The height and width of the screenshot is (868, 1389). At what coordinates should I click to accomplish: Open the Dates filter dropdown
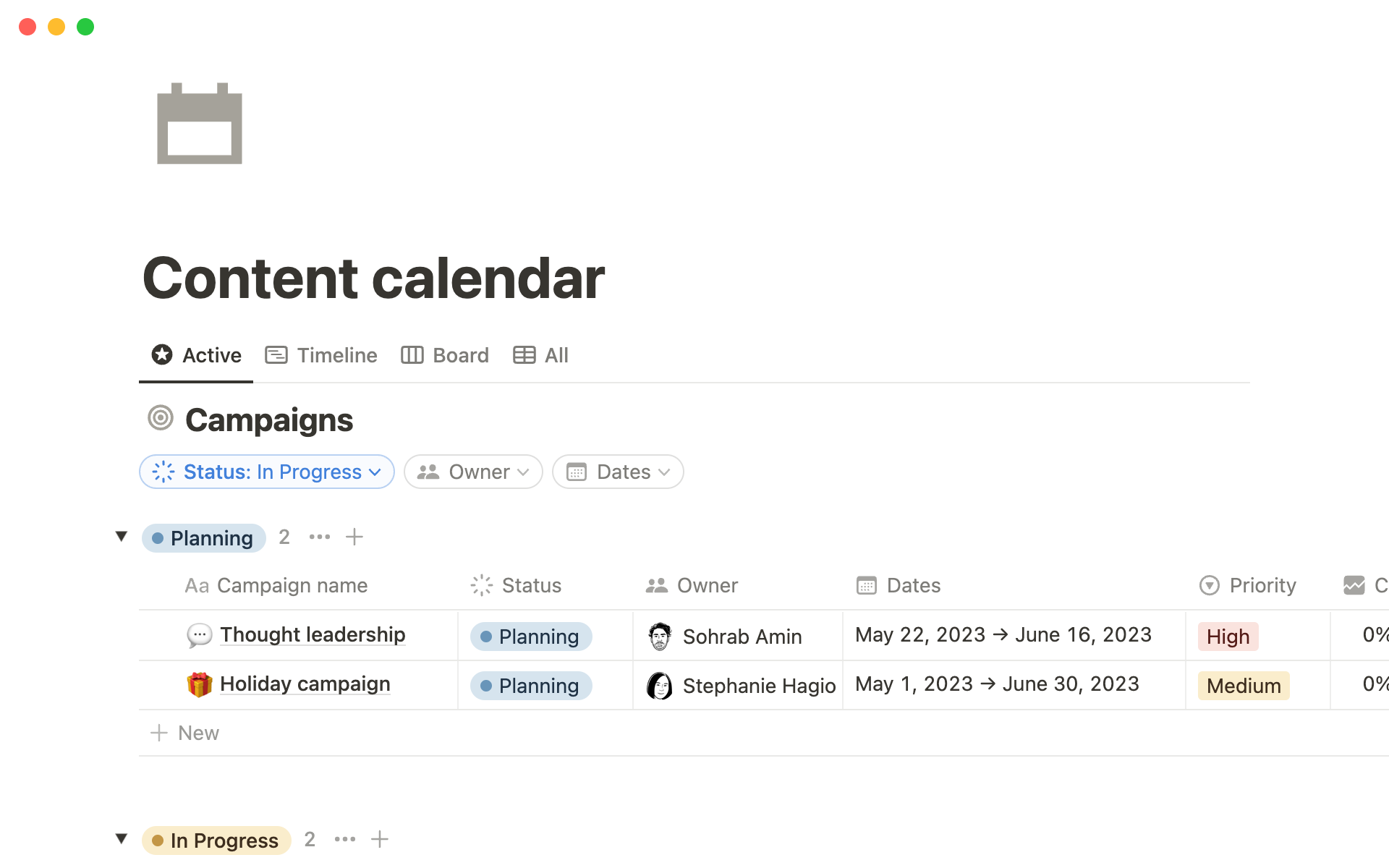coord(618,472)
